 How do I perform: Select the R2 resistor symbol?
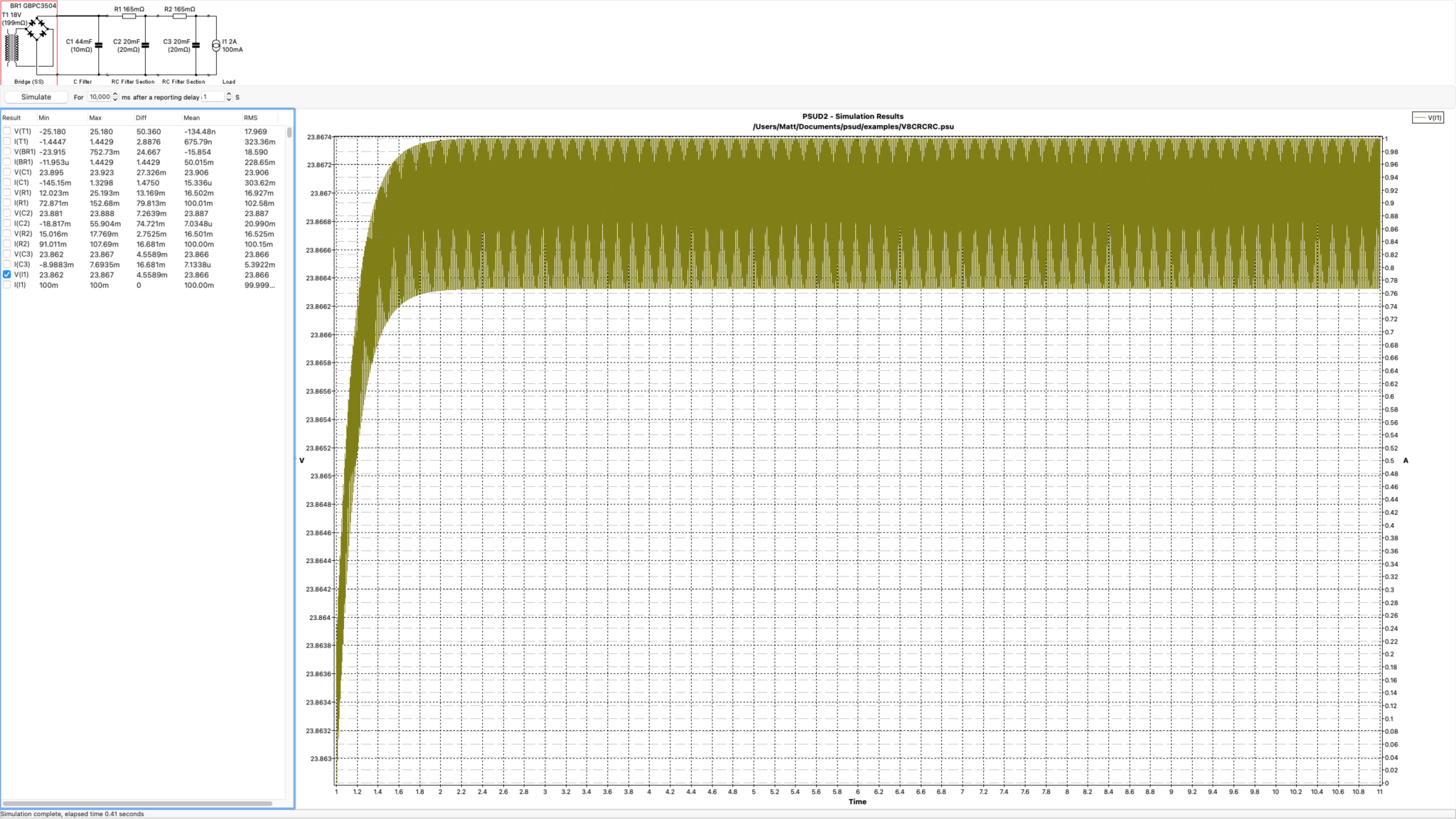coord(179,16)
